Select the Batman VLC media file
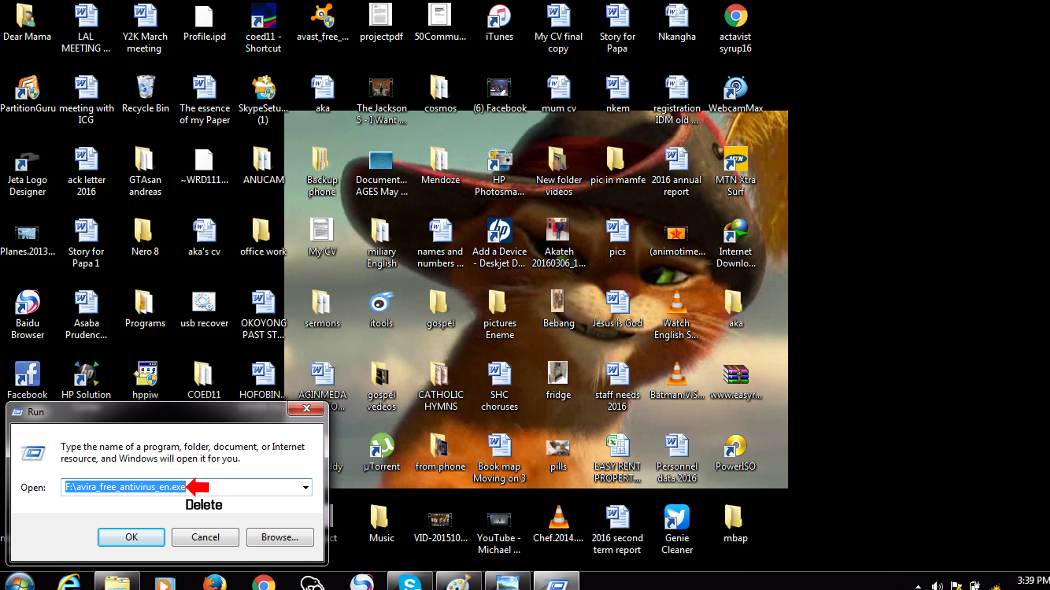 676,380
